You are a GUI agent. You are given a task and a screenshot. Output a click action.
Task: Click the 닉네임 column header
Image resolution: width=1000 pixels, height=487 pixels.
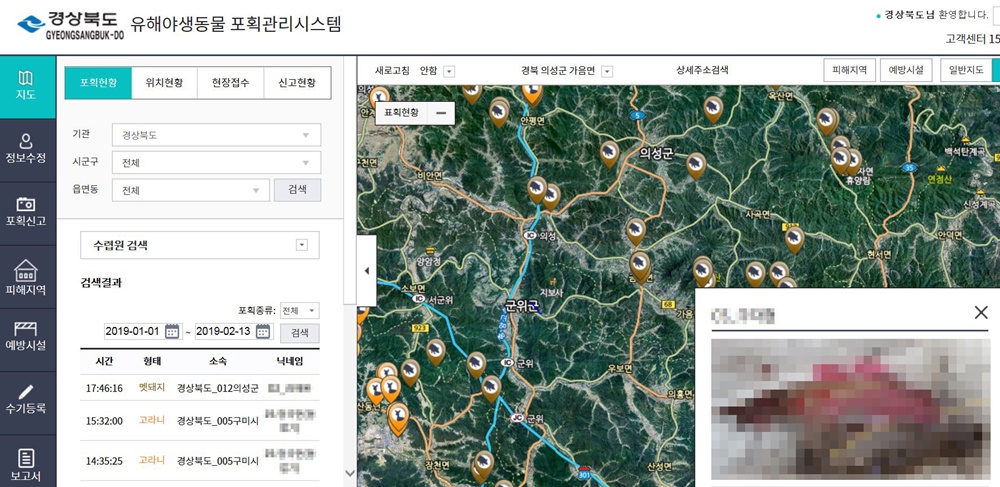[x=290, y=361]
